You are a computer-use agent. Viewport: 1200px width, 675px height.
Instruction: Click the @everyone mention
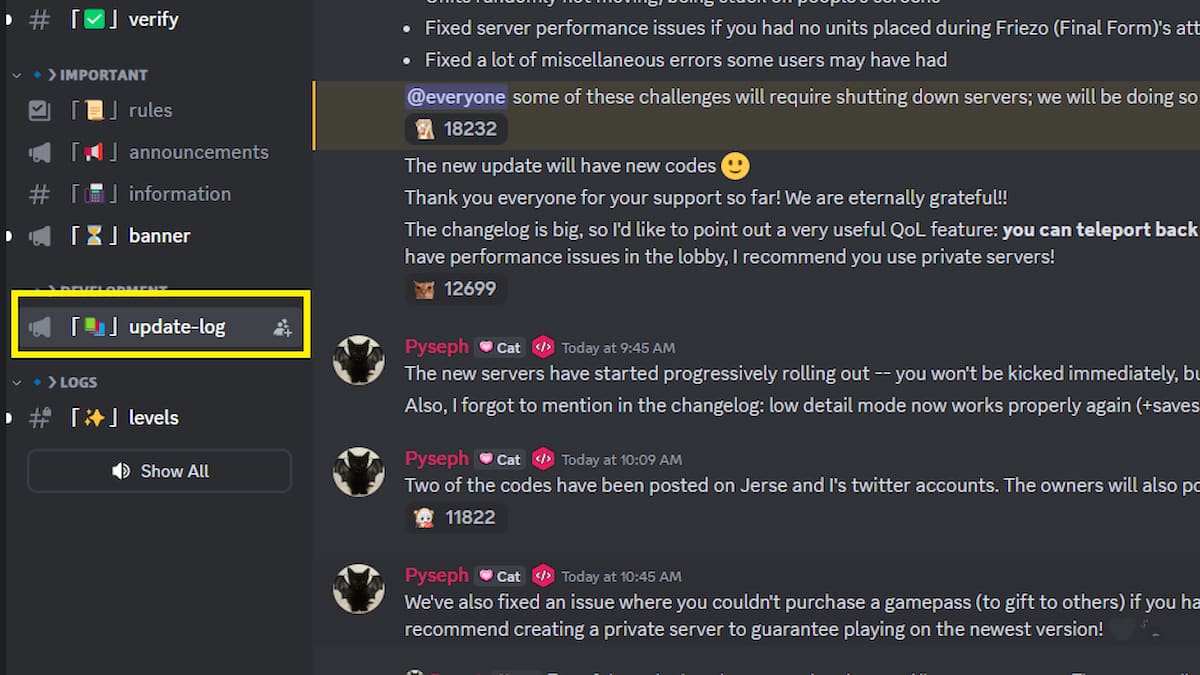point(456,96)
